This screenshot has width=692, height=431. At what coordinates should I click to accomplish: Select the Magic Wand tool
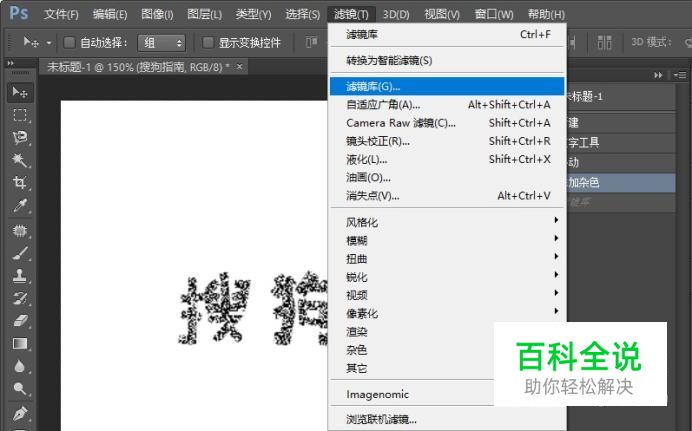click(x=20, y=160)
